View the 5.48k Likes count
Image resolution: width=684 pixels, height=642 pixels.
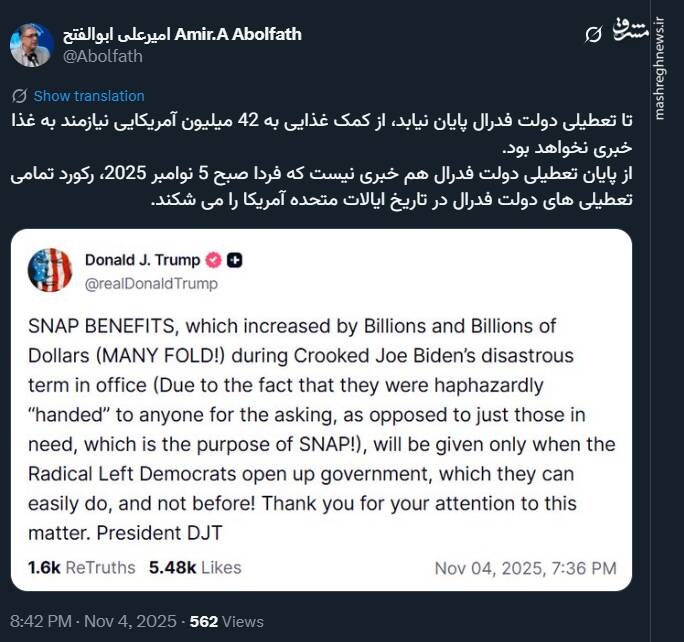coord(195,567)
